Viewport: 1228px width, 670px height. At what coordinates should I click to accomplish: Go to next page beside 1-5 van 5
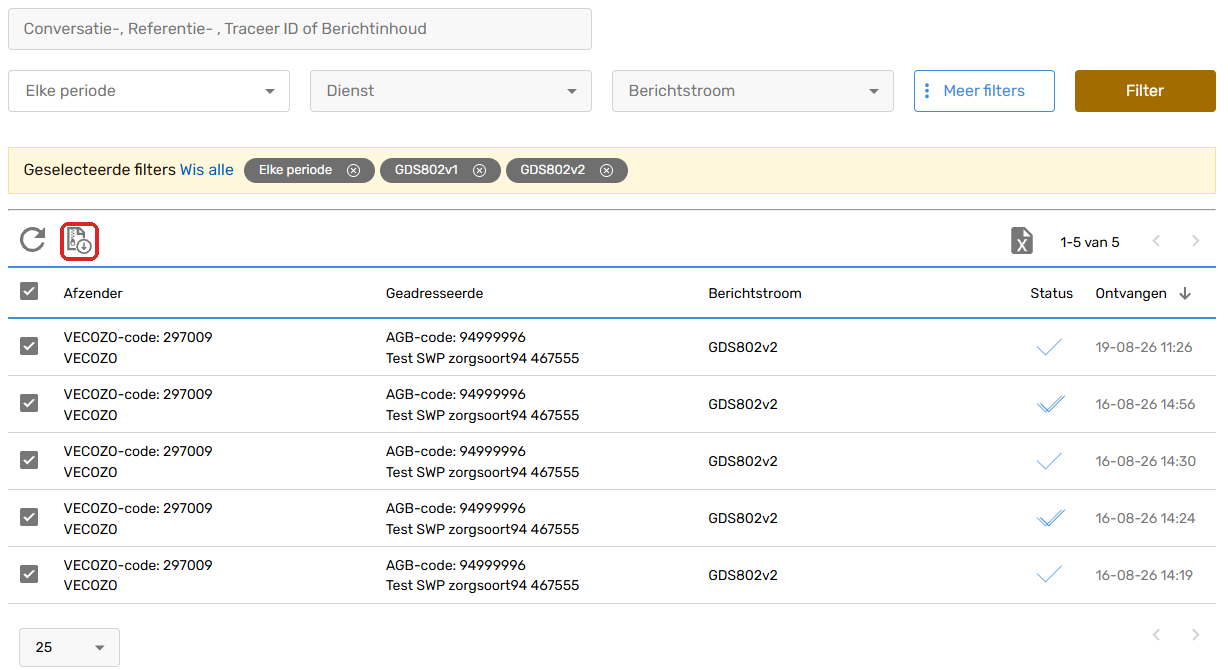point(1195,241)
